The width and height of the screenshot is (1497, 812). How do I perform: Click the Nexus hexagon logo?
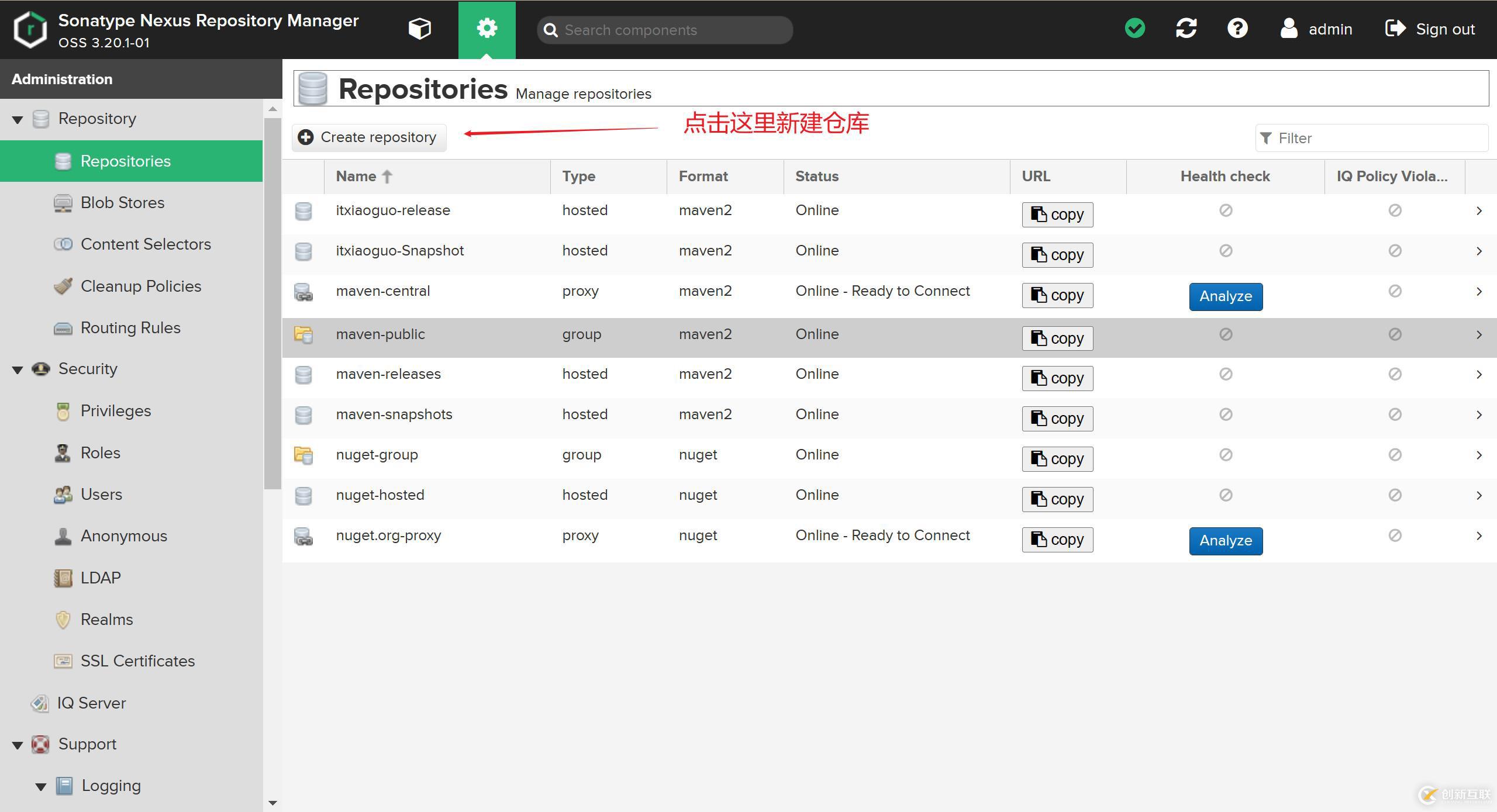coord(30,29)
